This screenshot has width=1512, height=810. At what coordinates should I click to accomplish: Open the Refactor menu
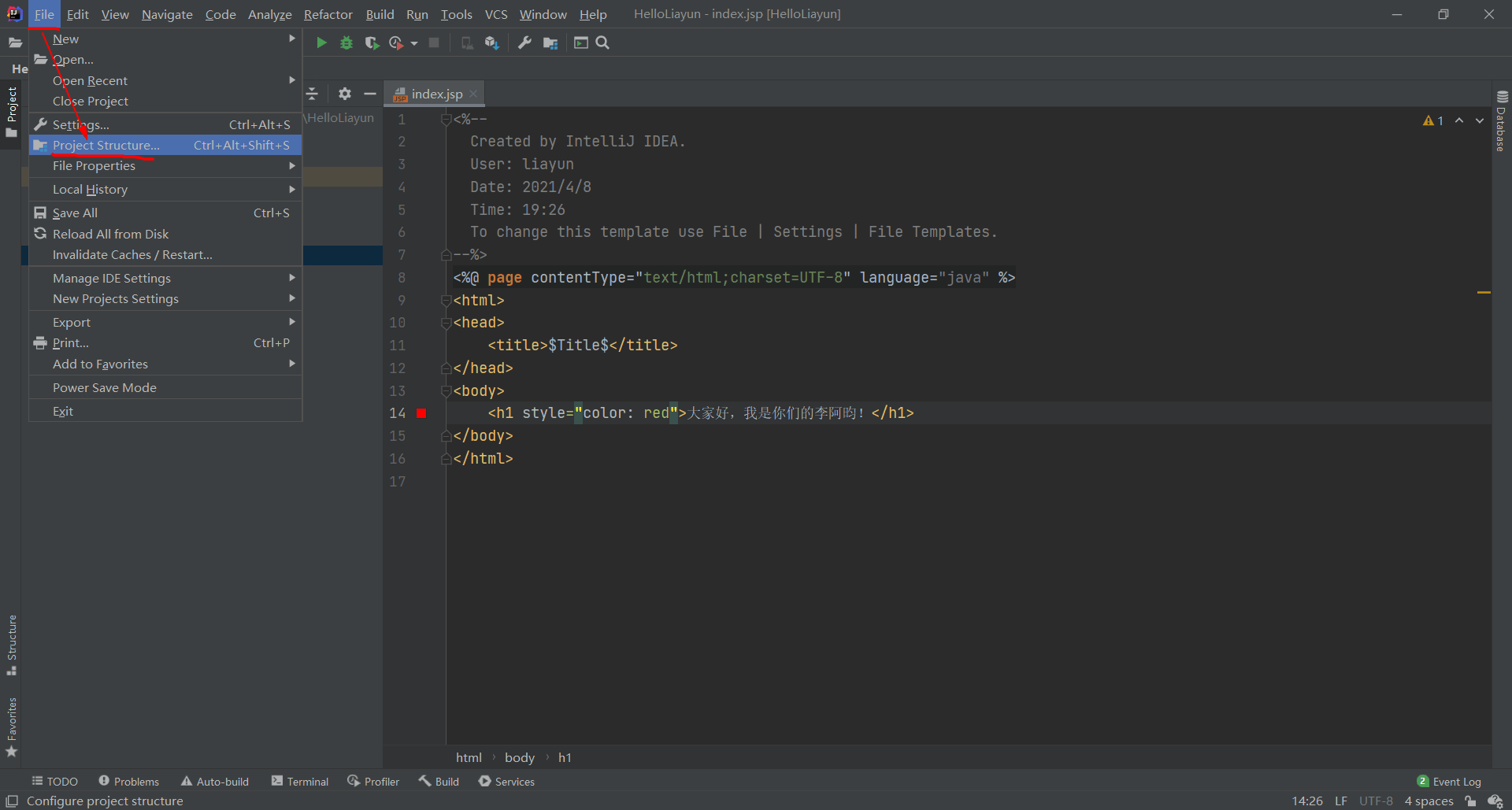point(328,14)
